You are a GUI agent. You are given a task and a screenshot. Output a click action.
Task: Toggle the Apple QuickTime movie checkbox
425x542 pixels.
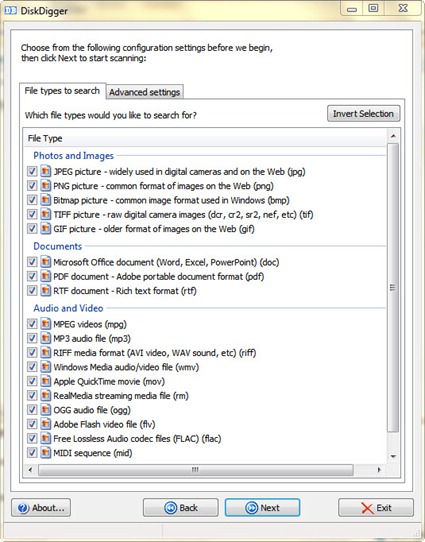32,381
